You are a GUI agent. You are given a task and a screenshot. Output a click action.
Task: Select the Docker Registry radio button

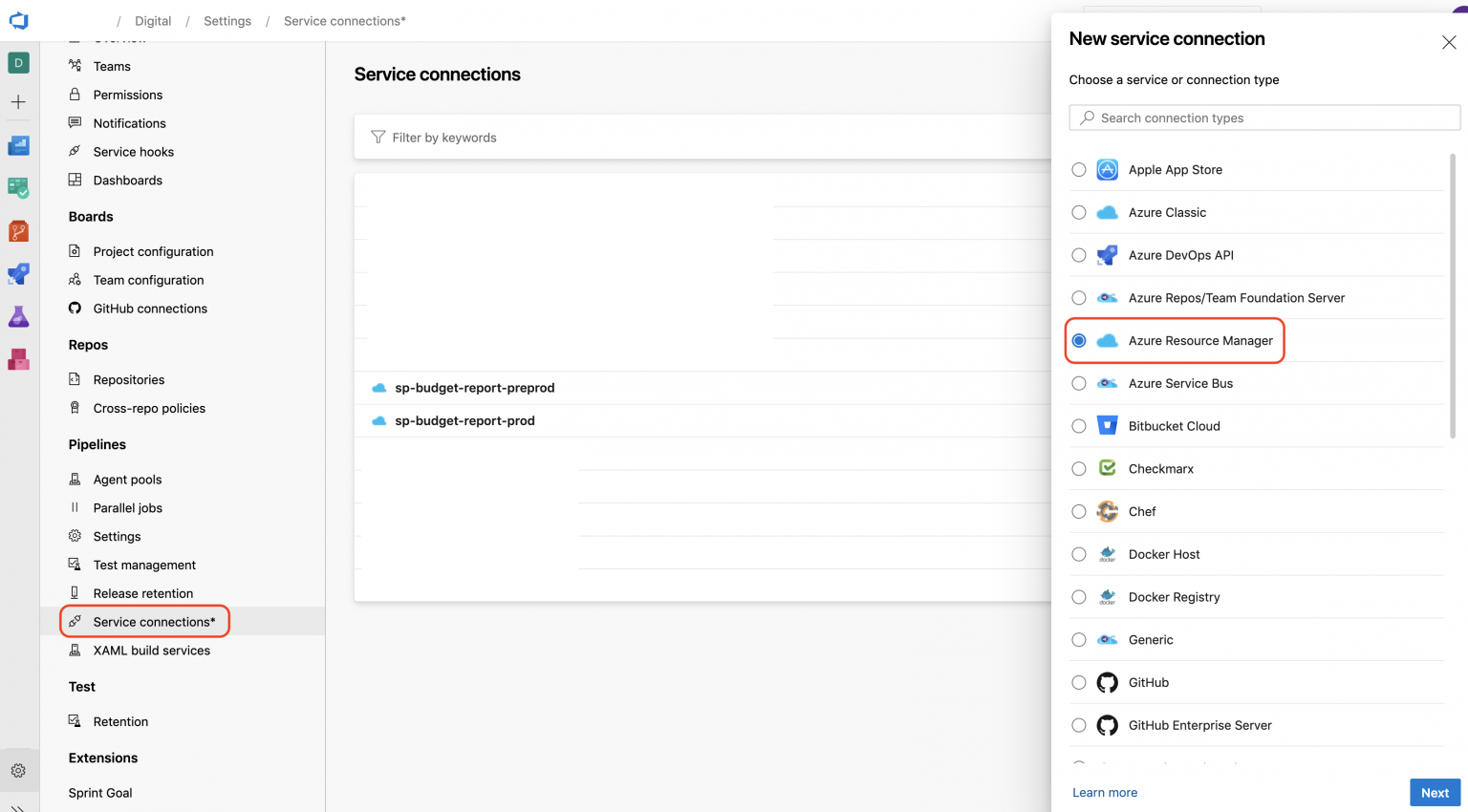click(x=1079, y=596)
